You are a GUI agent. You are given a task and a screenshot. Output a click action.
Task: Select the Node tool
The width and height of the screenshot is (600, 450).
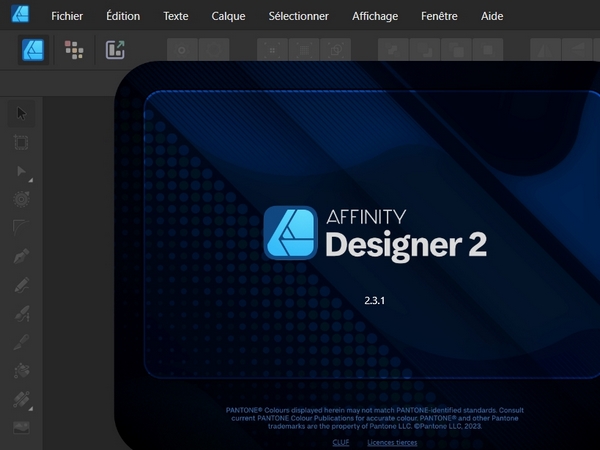coord(21,171)
